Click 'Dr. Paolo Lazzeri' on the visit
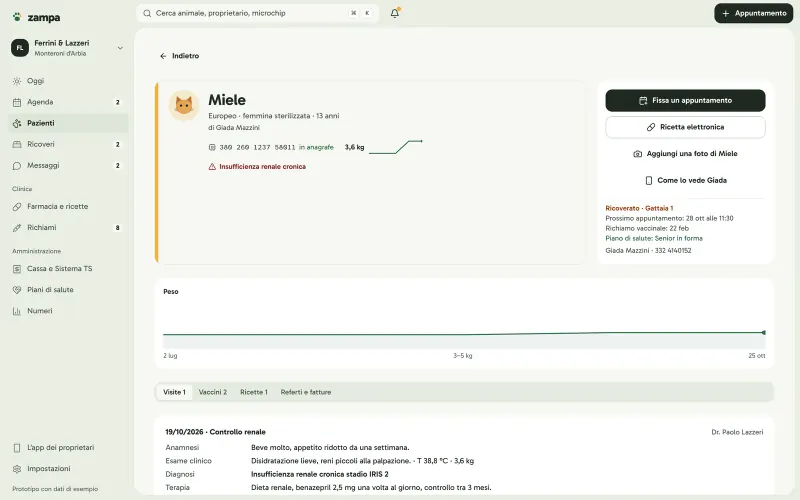The image size is (800, 500). tap(737, 432)
